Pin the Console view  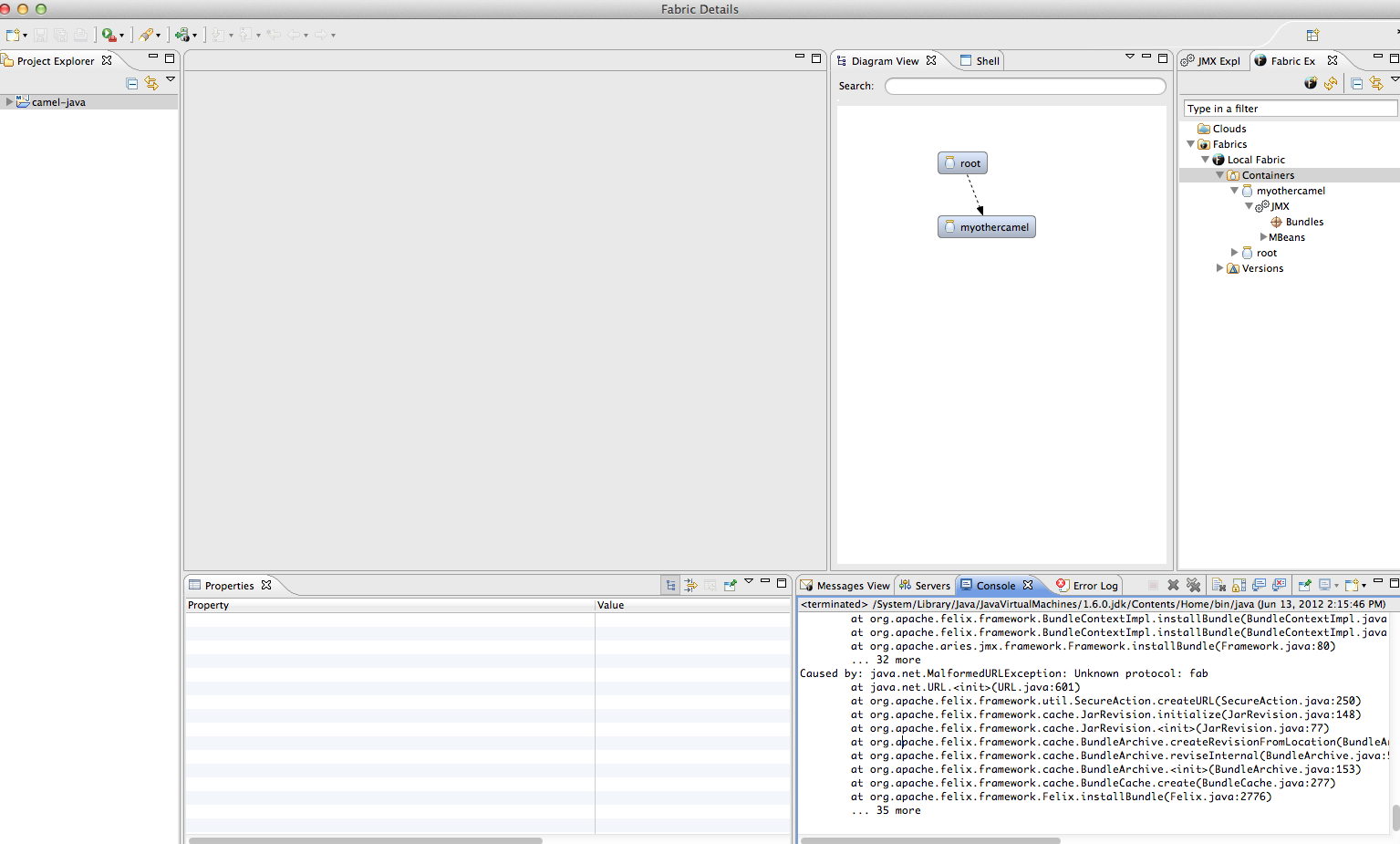pos(1304,586)
